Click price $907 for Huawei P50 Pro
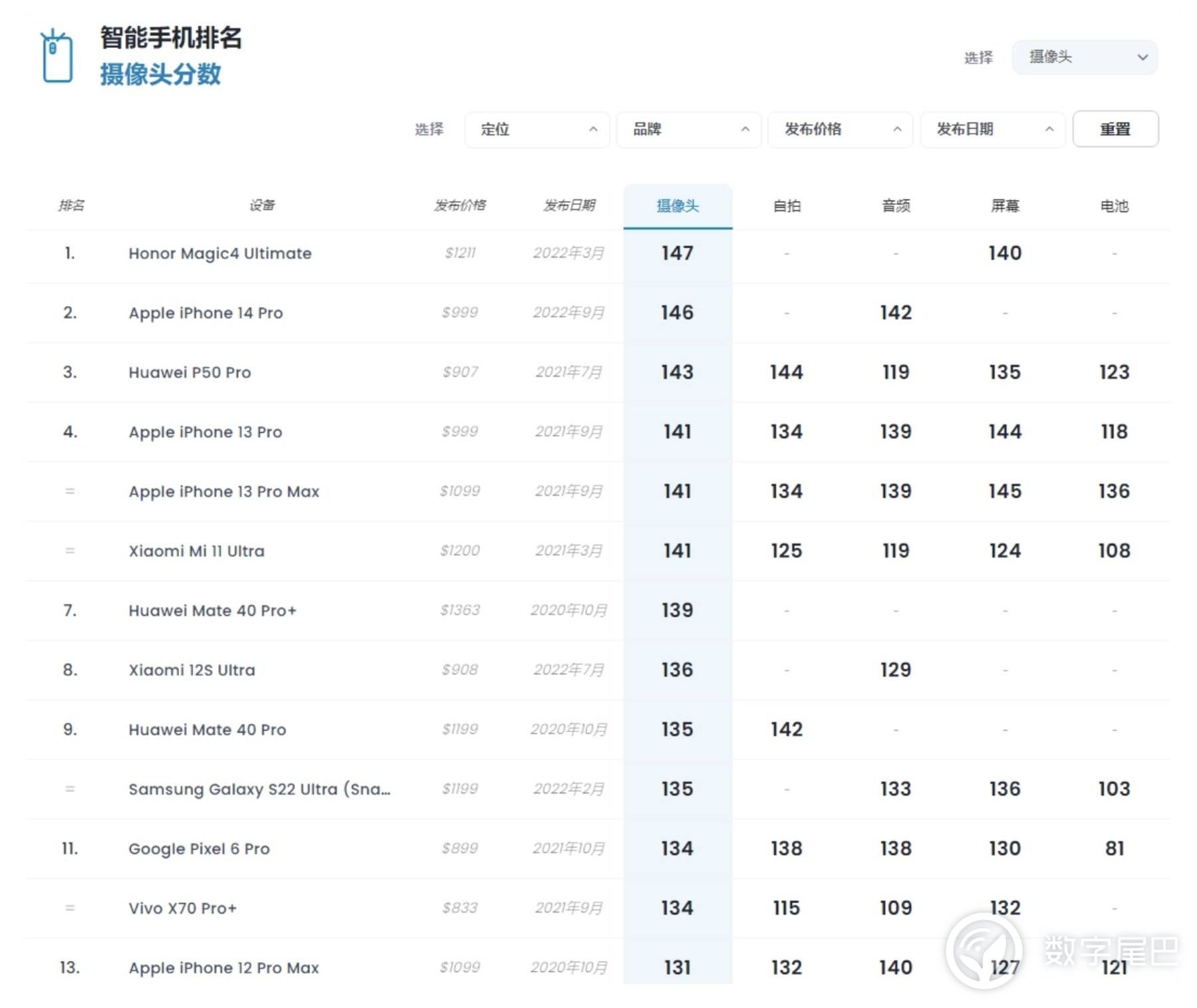The height and width of the screenshot is (1008, 1197). click(x=460, y=372)
